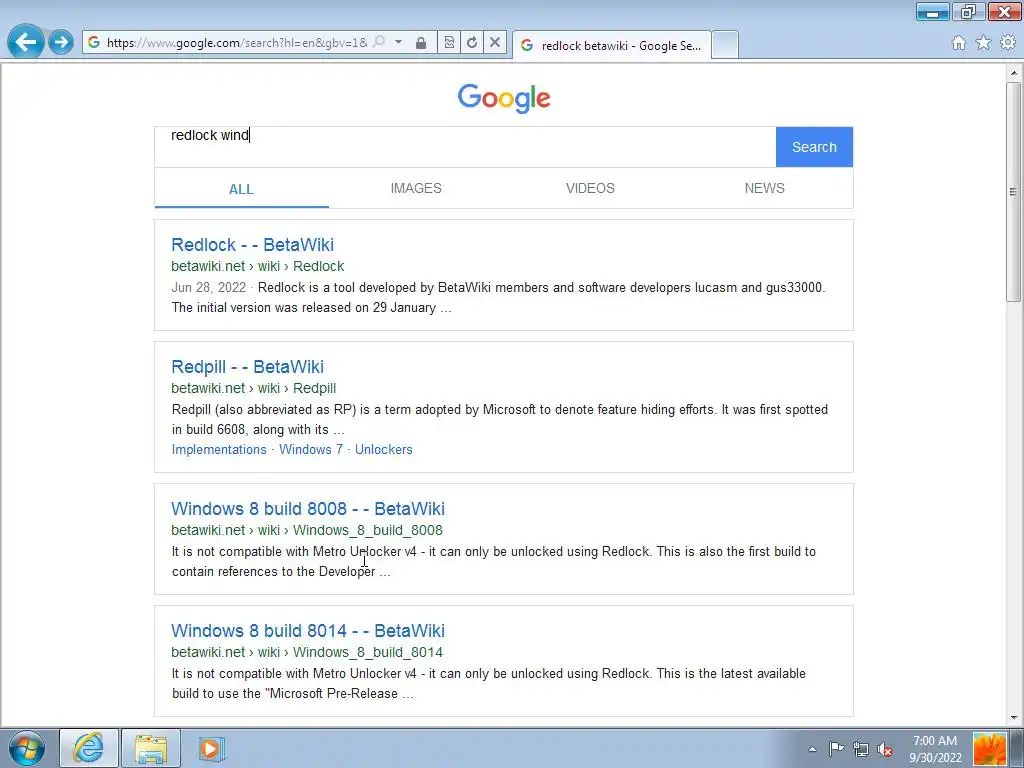The height and width of the screenshot is (768, 1024).
Task: Follow the 'Implementations' sitelink
Action: click(x=219, y=449)
